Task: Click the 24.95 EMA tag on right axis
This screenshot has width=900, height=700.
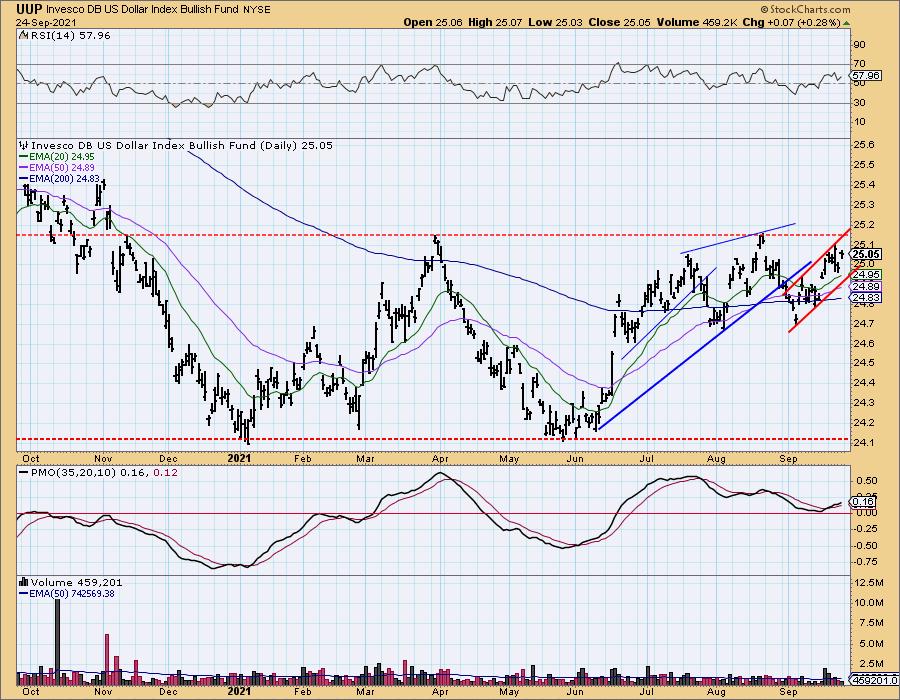Action: pyautogui.click(x=866, y=275)
